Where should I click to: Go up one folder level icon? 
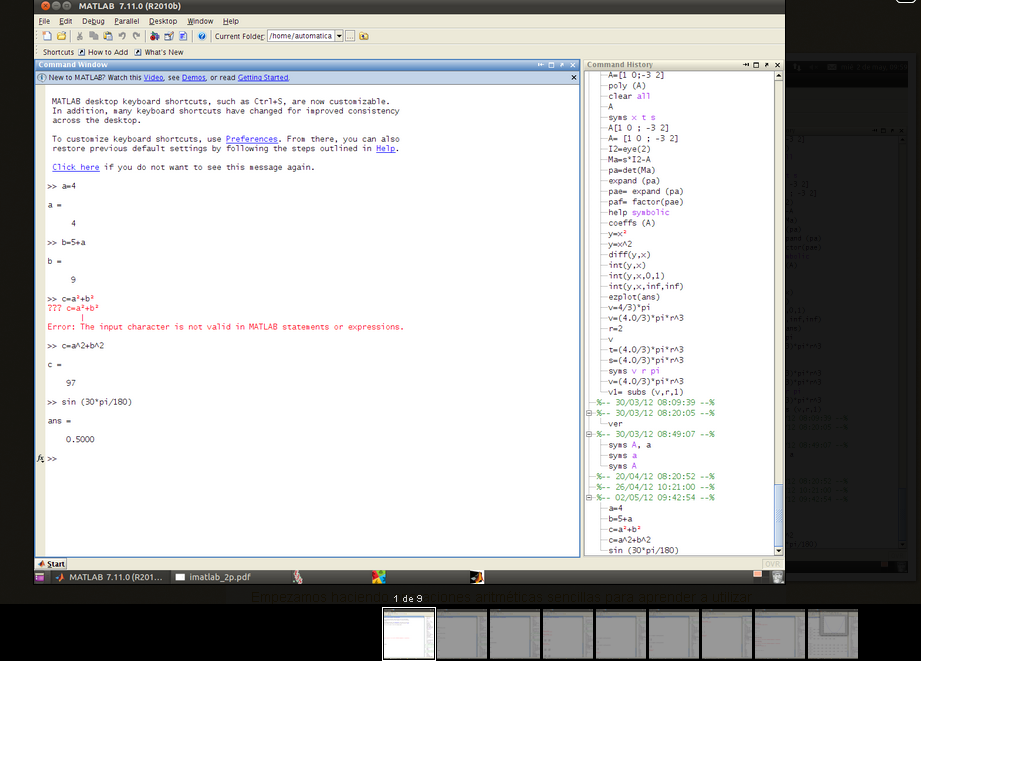pos(364,36)
